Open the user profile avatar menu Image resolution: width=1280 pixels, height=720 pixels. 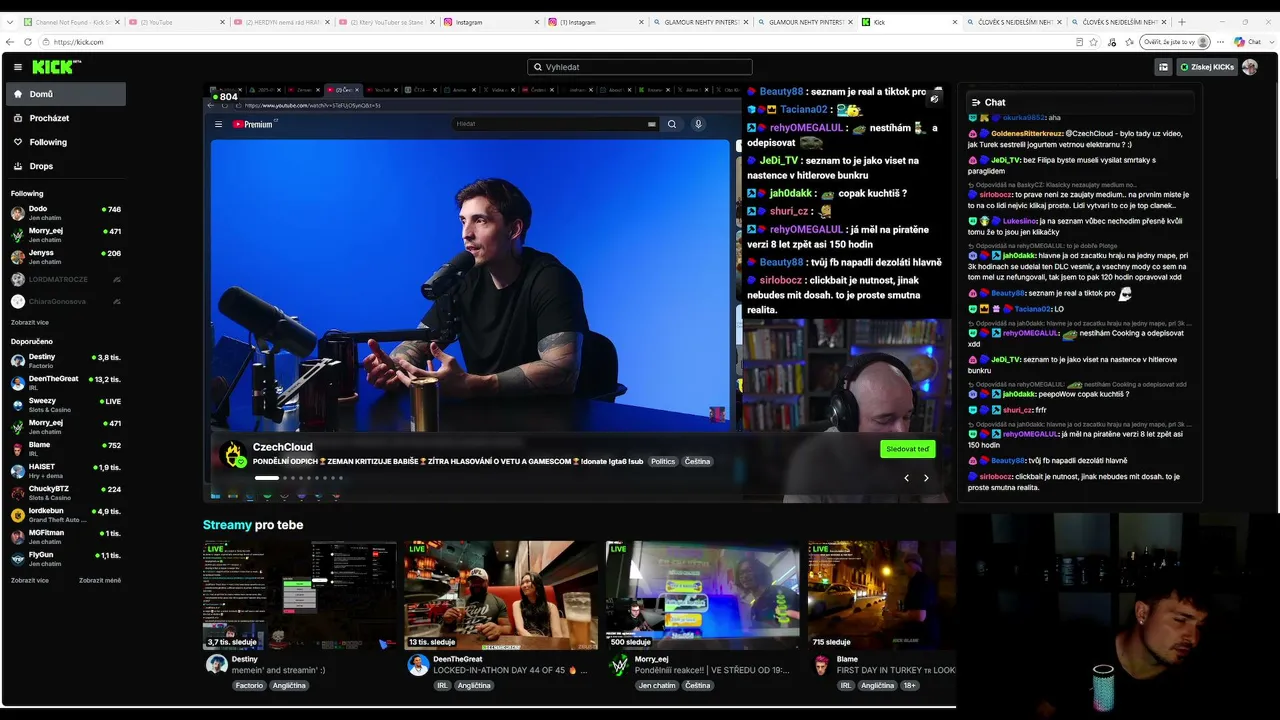point(1250,67)
